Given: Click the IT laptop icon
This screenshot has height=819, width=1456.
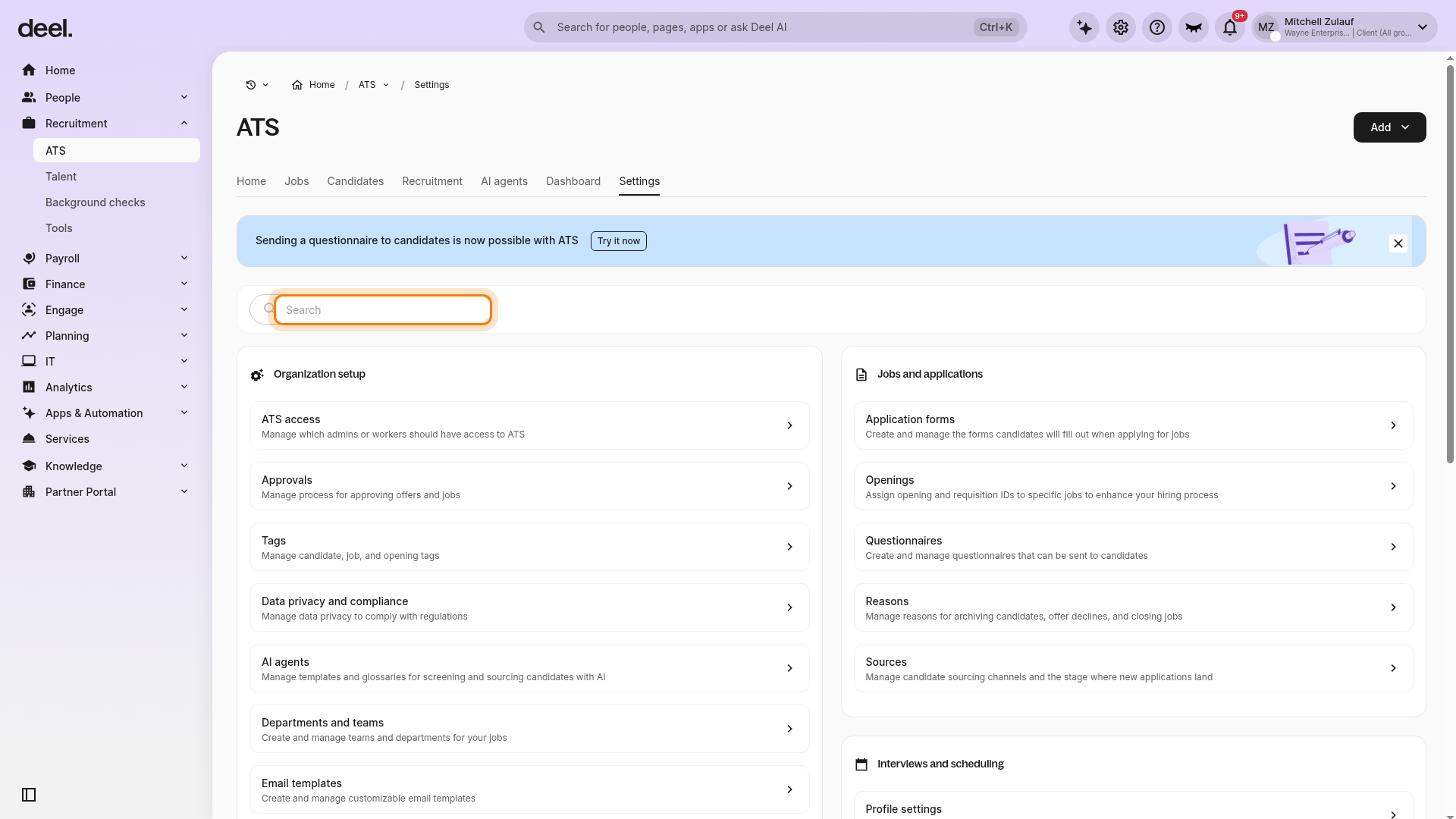Looking at the screenshot, I should point(29,362).
